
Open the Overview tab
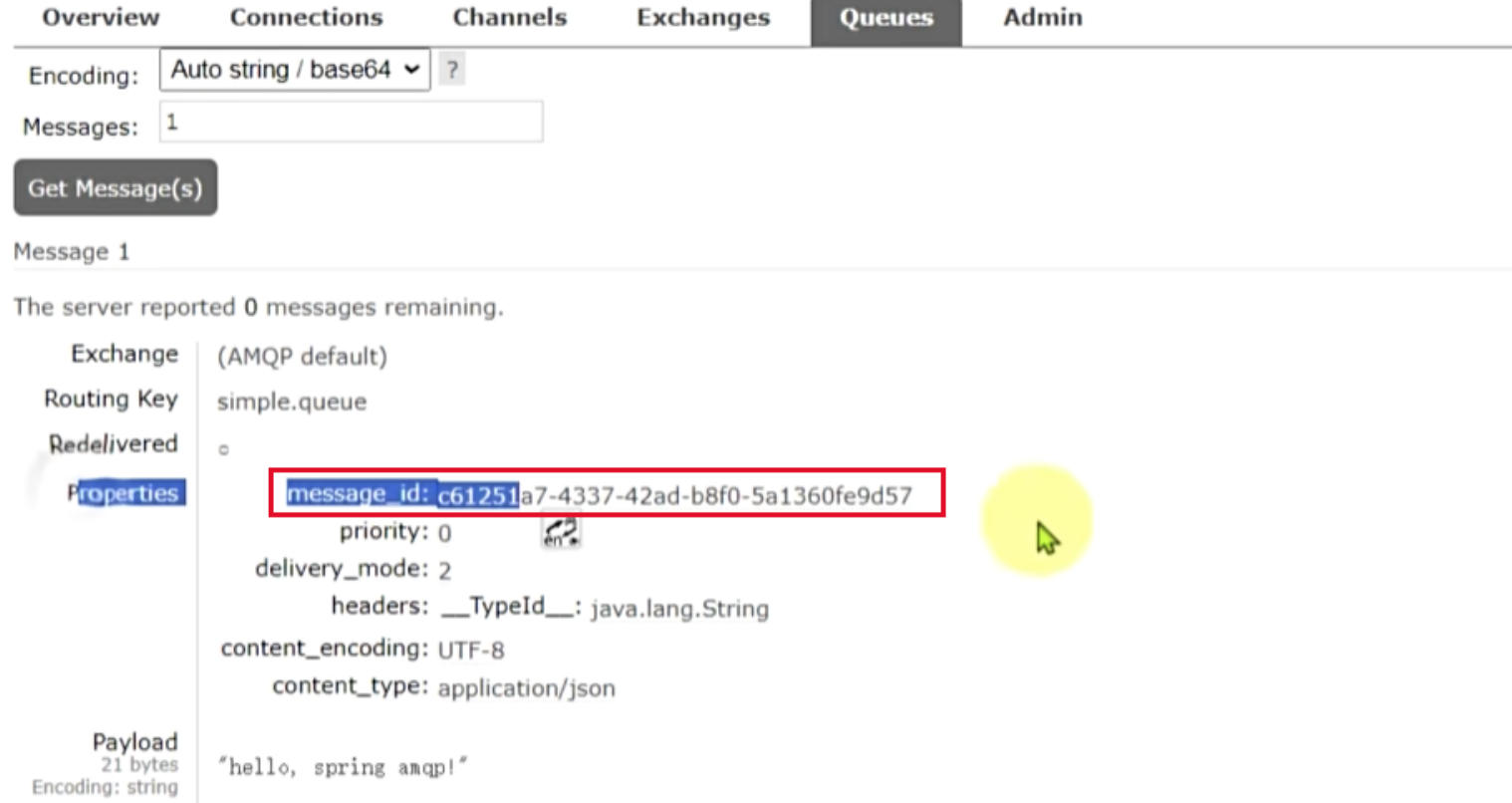(101, 18)
